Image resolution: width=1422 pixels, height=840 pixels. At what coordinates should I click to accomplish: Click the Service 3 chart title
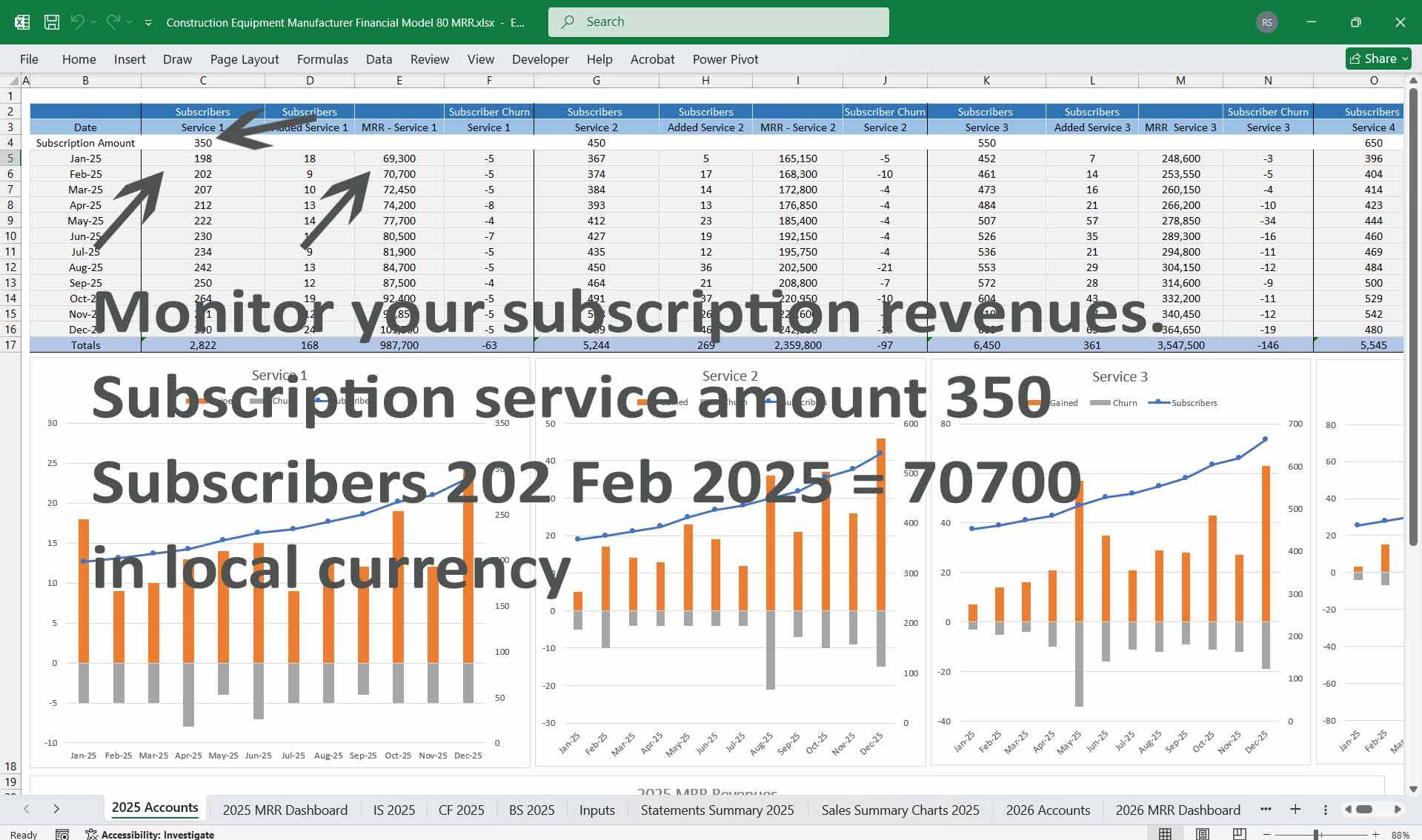tap(1120, 376)
